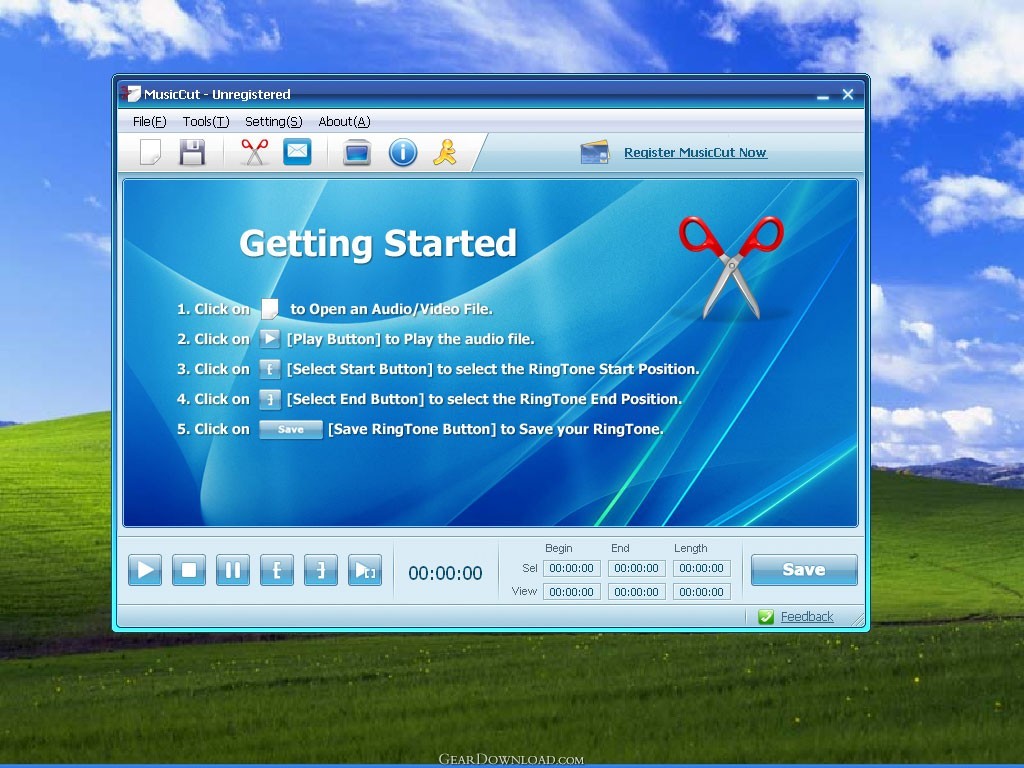
Task: Open the screen window toolbar icon
Action: point(357,153)
